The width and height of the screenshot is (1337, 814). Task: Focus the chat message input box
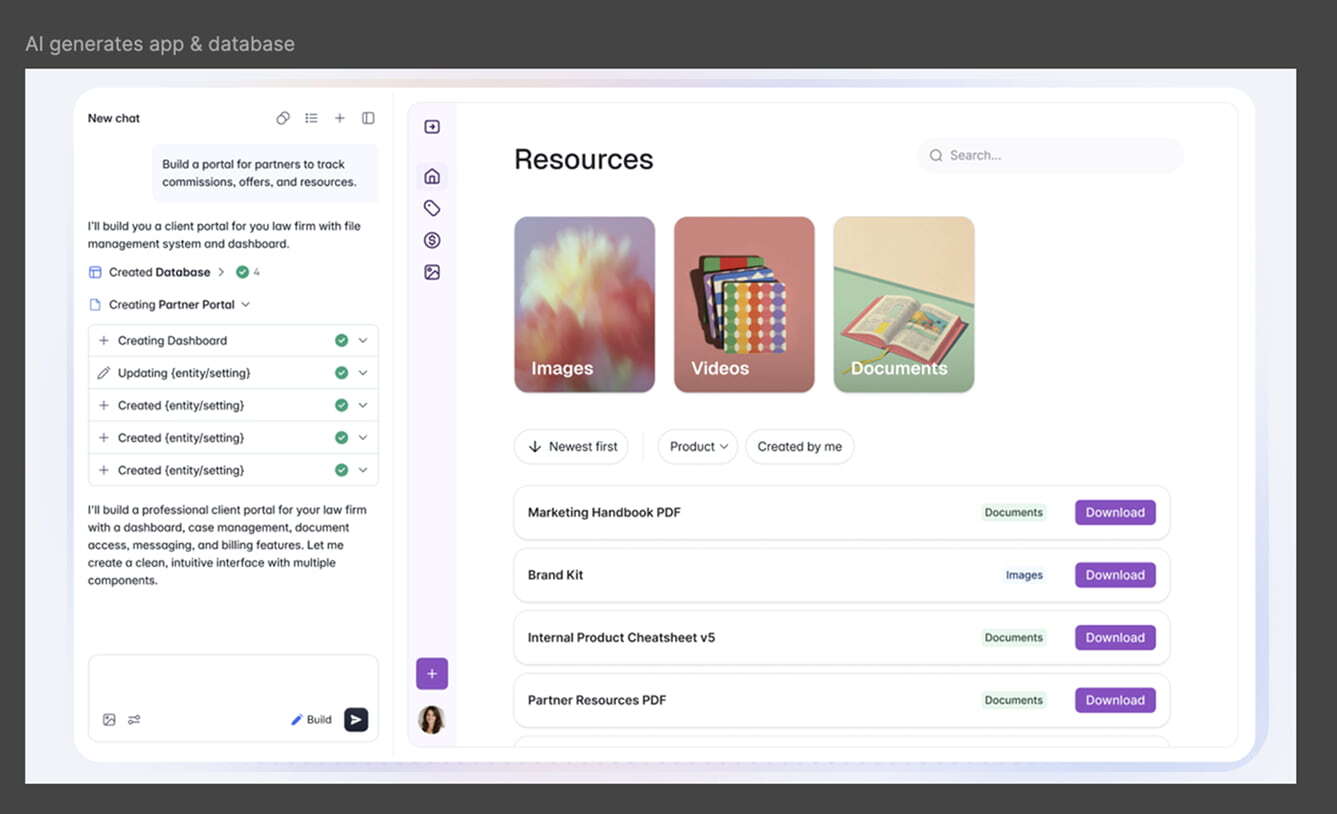[x=233, y=698]
